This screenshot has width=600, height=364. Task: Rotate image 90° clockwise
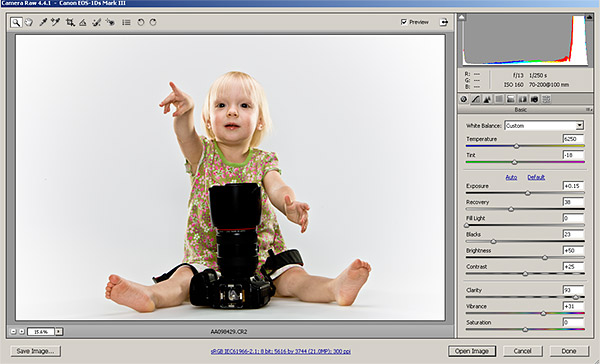[153, 22]
